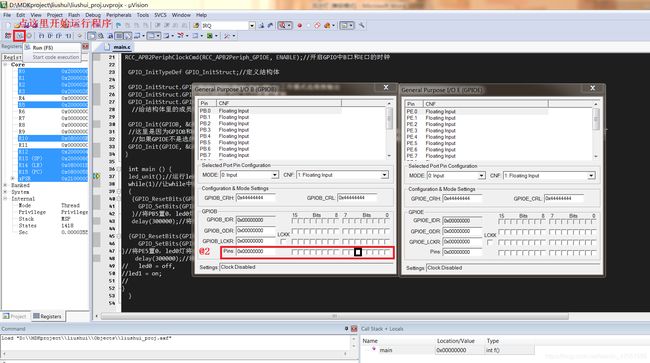Open the Debug menu
This screenshot has width=650, height=363.
93,15
